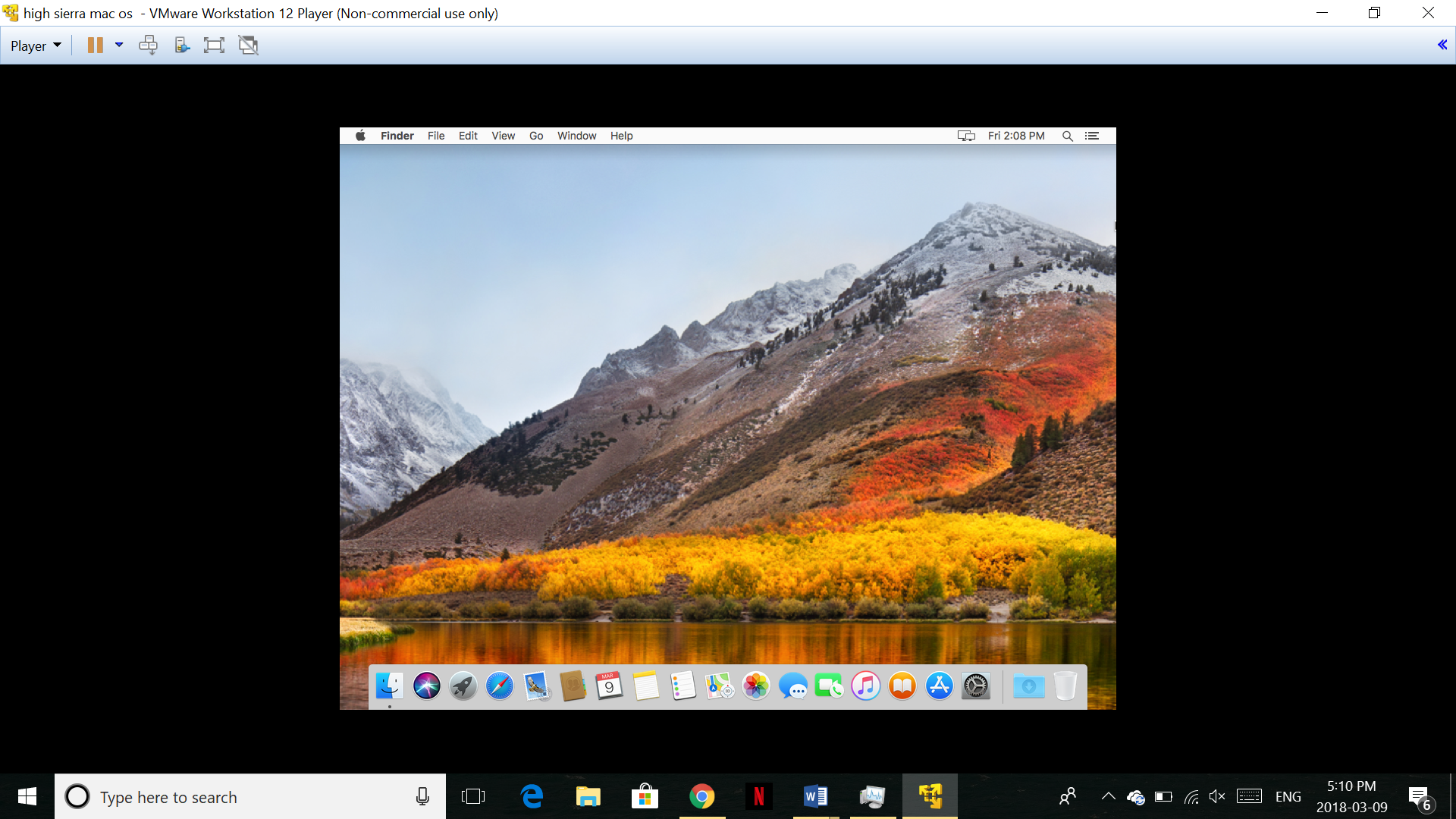Open Photos pinwheel icon in dock

pyautogui.click(x=756, y=686)
